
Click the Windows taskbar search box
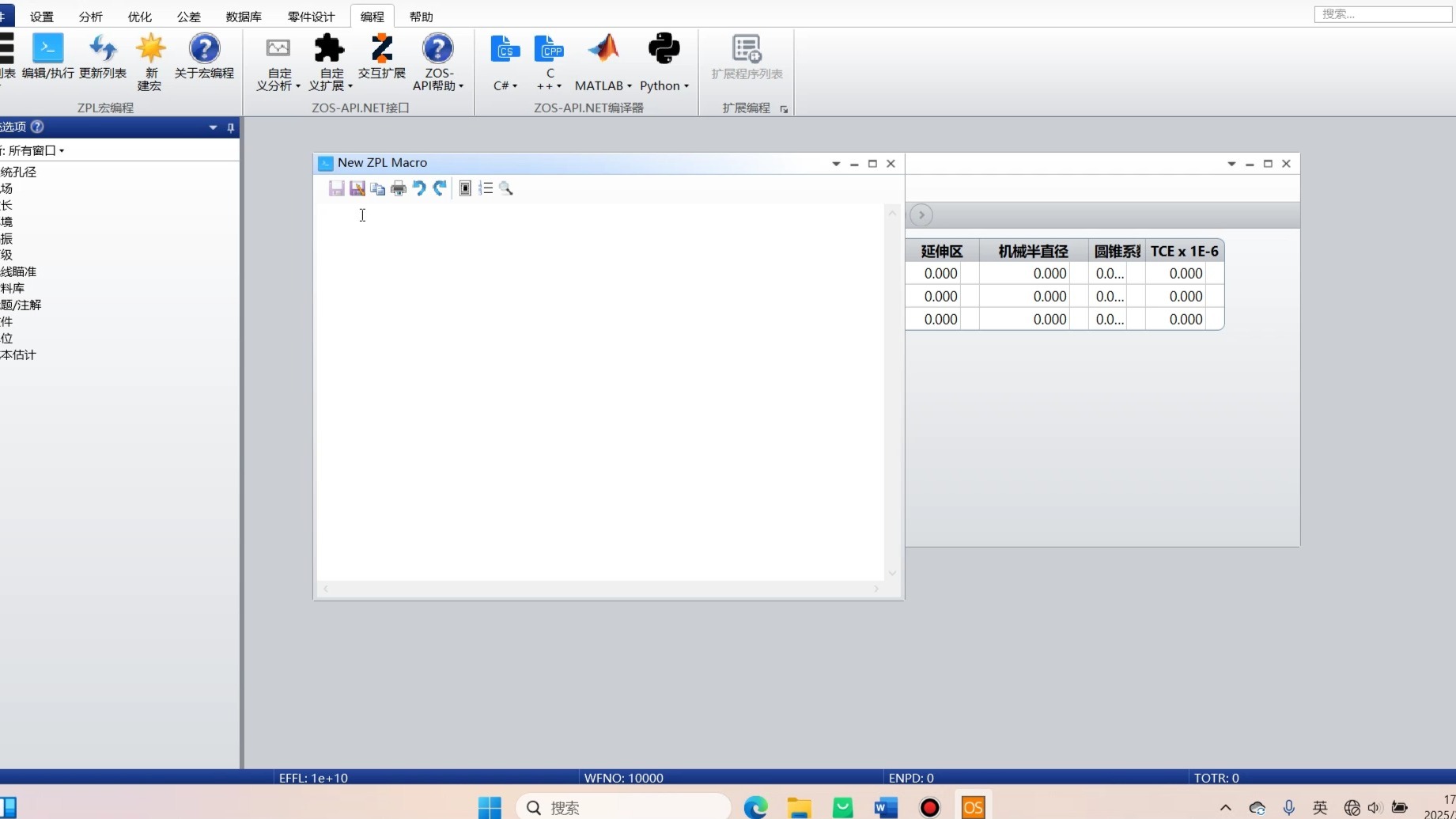[623, 807]
